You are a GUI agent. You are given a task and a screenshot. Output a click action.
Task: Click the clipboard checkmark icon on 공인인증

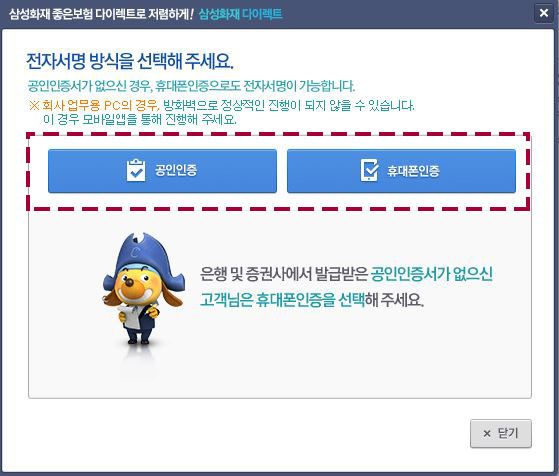136,170
